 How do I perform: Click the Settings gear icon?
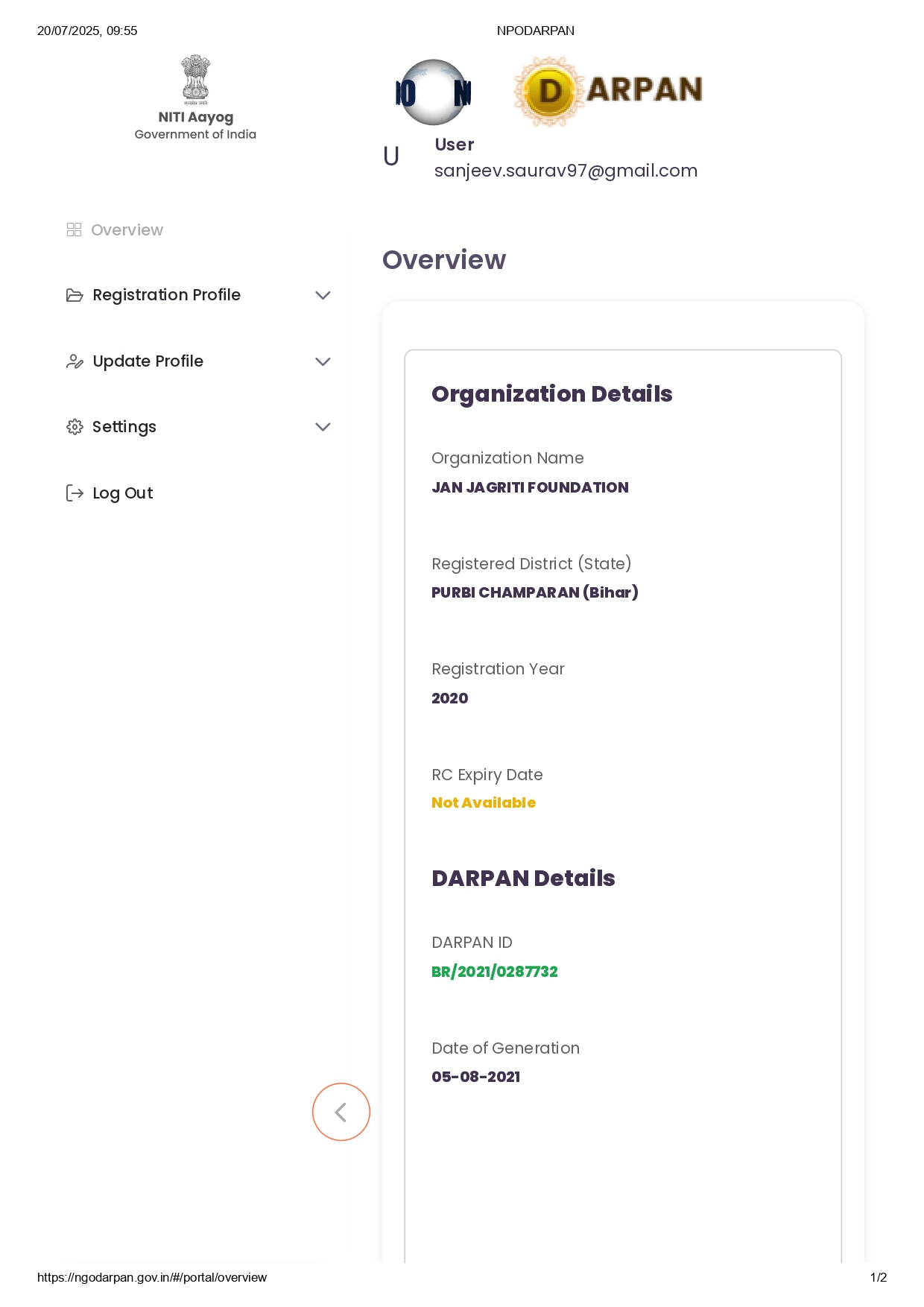coord(75,427)
